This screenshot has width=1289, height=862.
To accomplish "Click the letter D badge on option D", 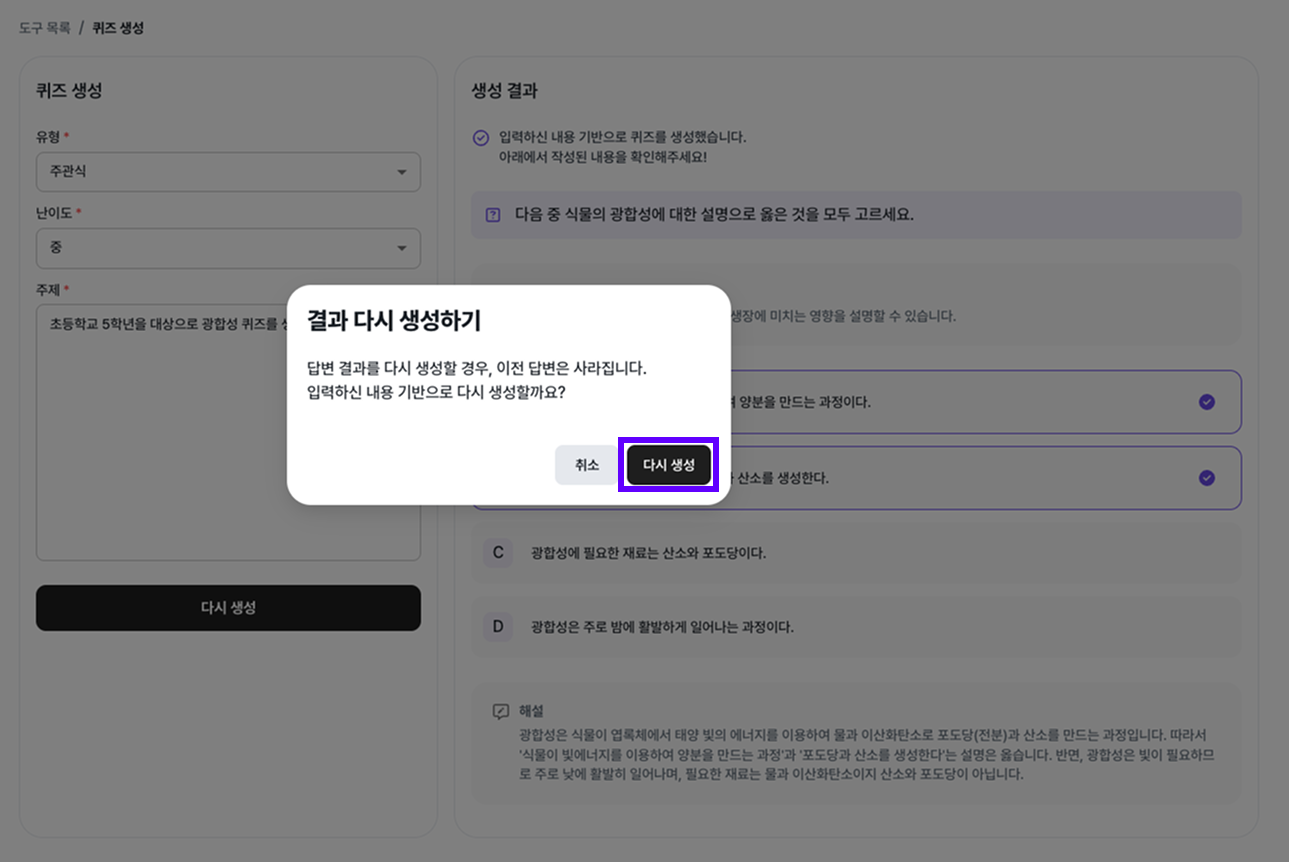I will pos(498,627).
